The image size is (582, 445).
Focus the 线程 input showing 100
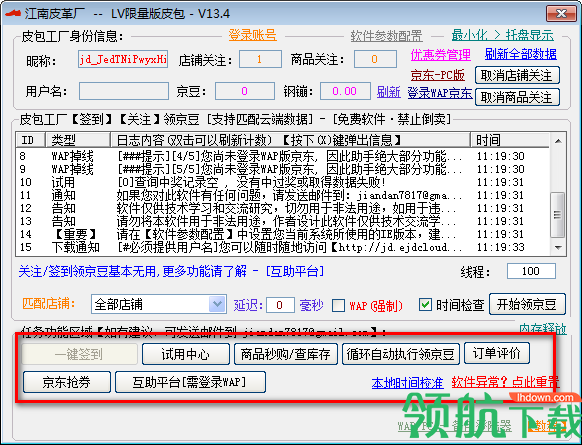point(531,271)
